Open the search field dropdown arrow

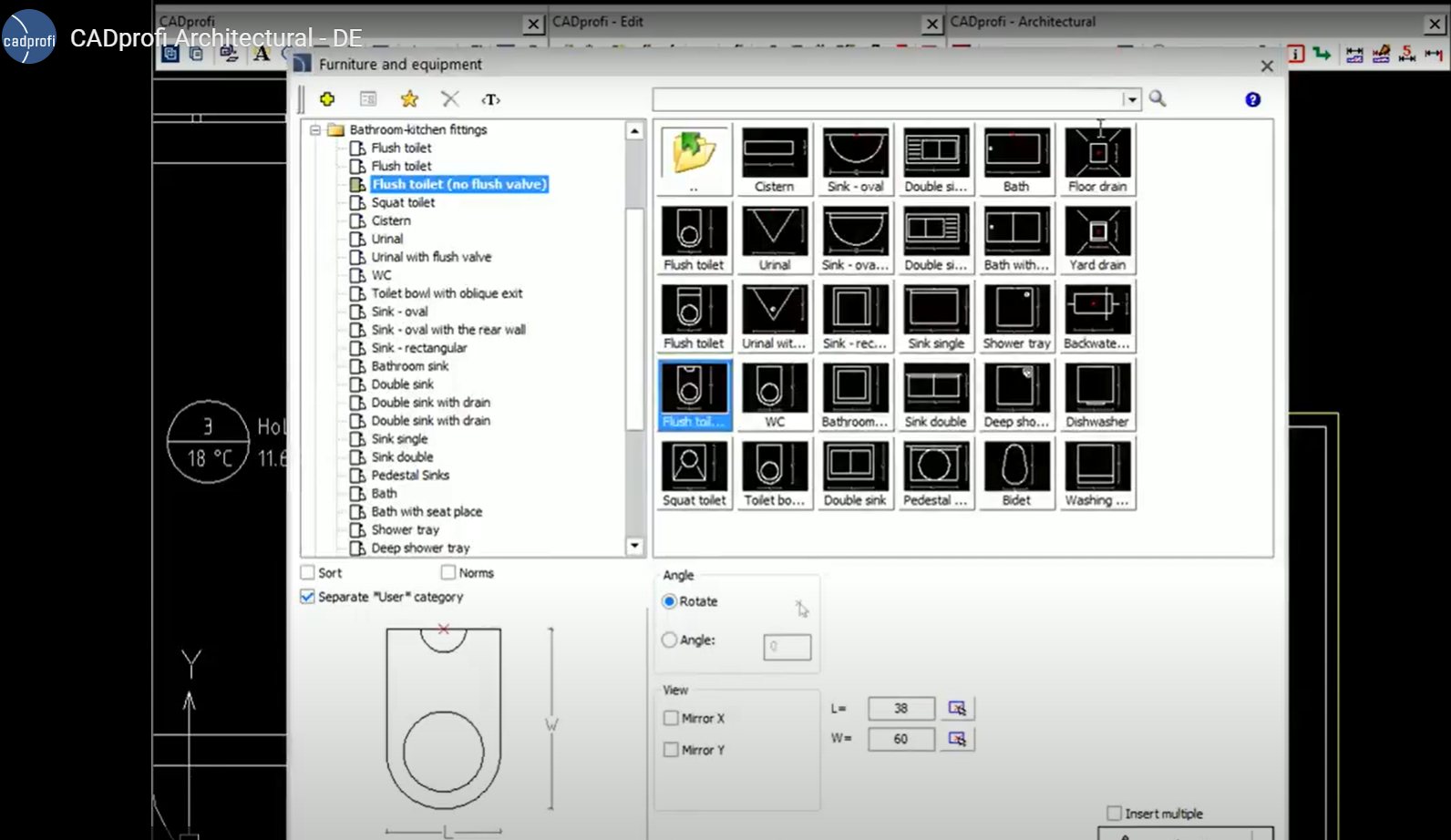point(1131,99)
